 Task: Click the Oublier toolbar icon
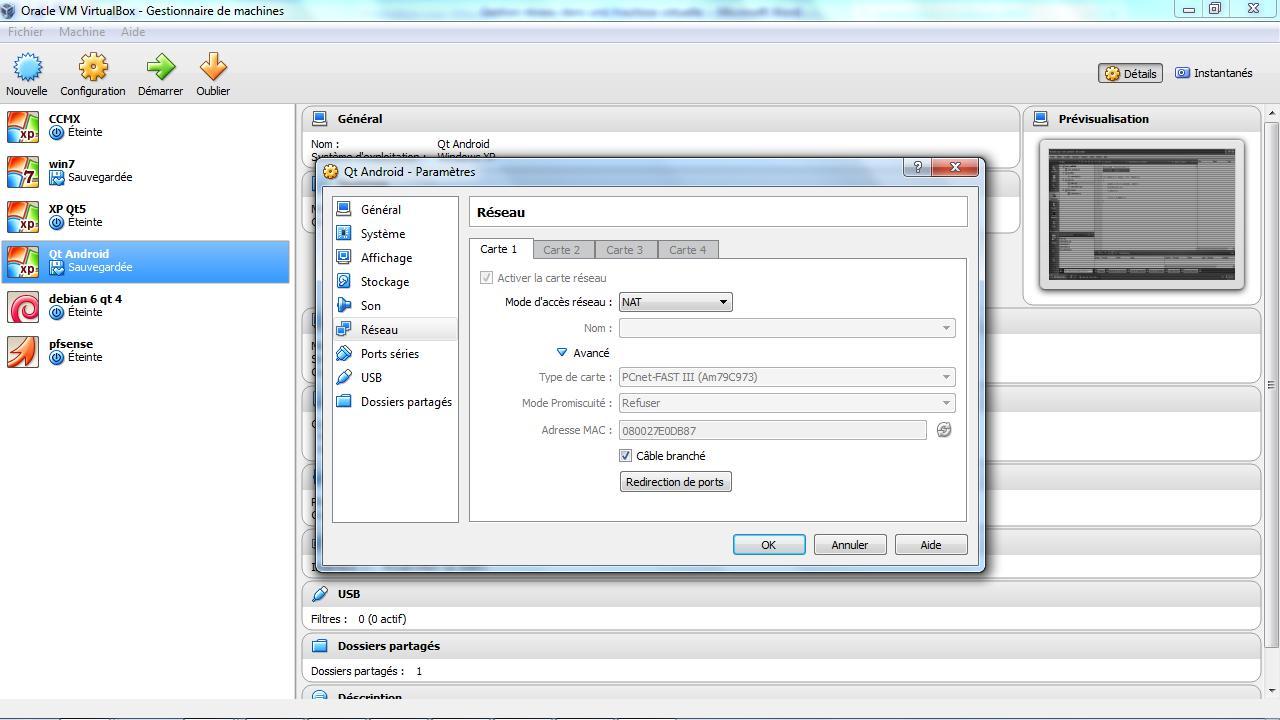(213, 68)
